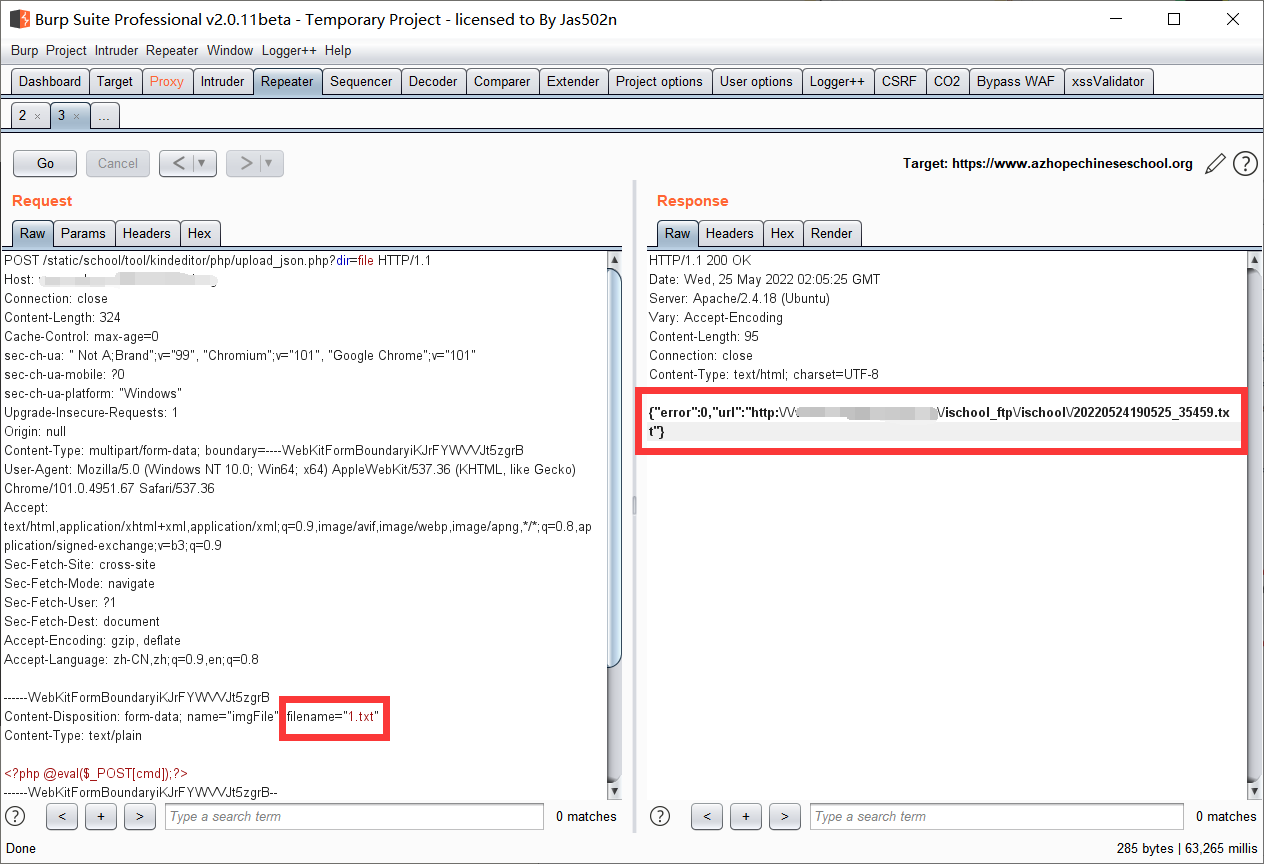Open forward history dropdown arrow
1264x864 pixels.
click(x=271, y=163)
